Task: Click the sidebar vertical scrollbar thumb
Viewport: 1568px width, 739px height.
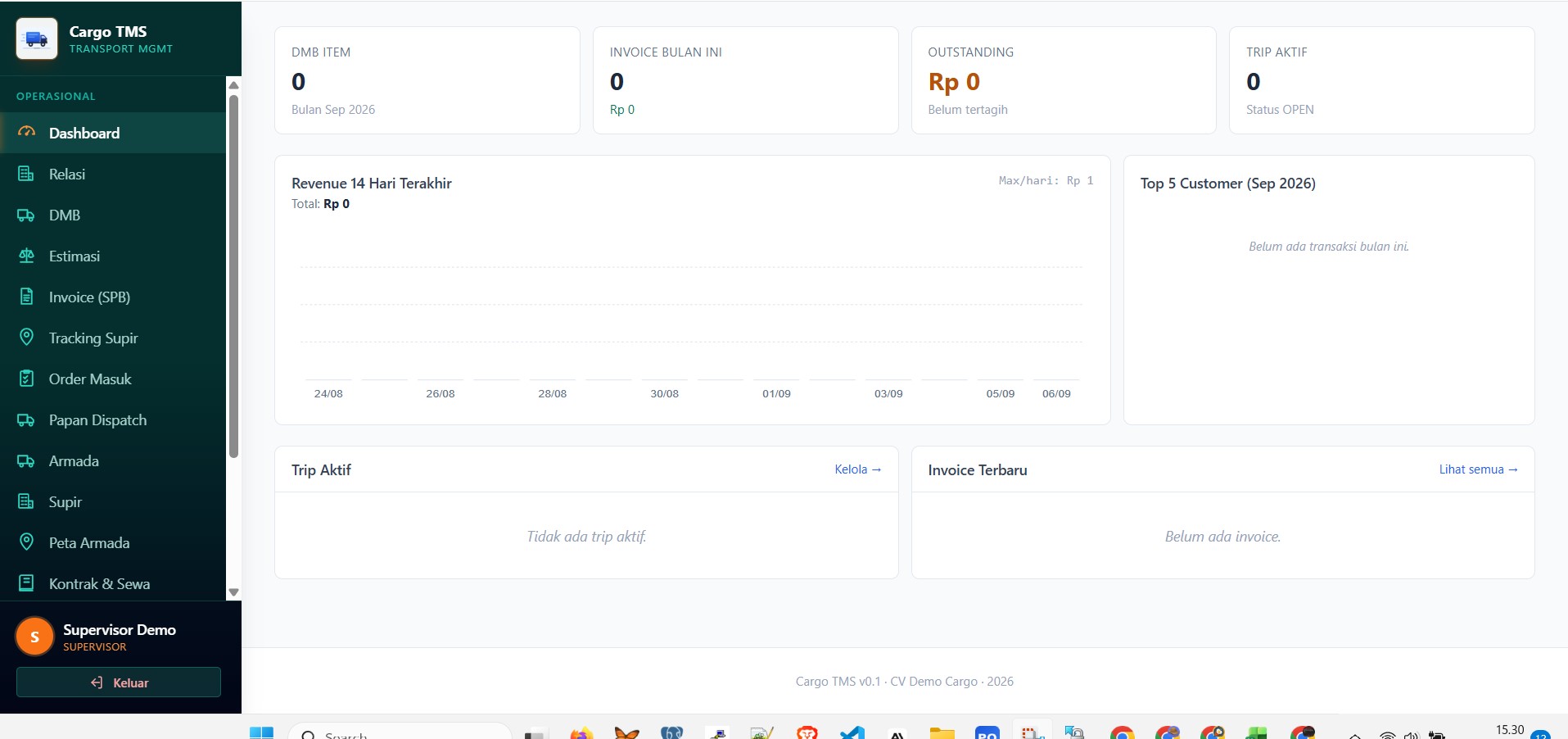Action: pyautogui.click(x=234, y=276)
